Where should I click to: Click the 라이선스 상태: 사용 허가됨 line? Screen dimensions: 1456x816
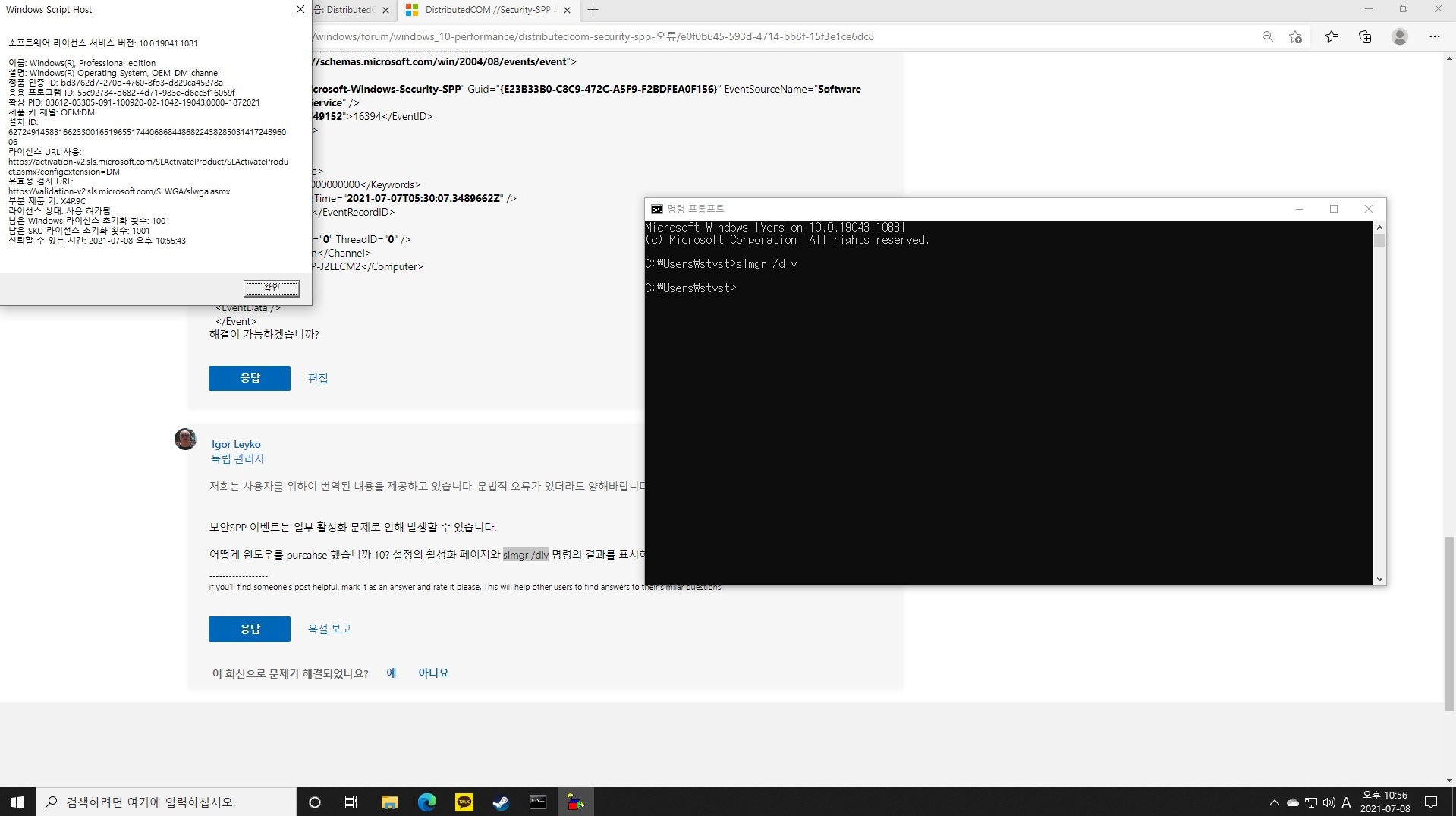click(59, 211)
